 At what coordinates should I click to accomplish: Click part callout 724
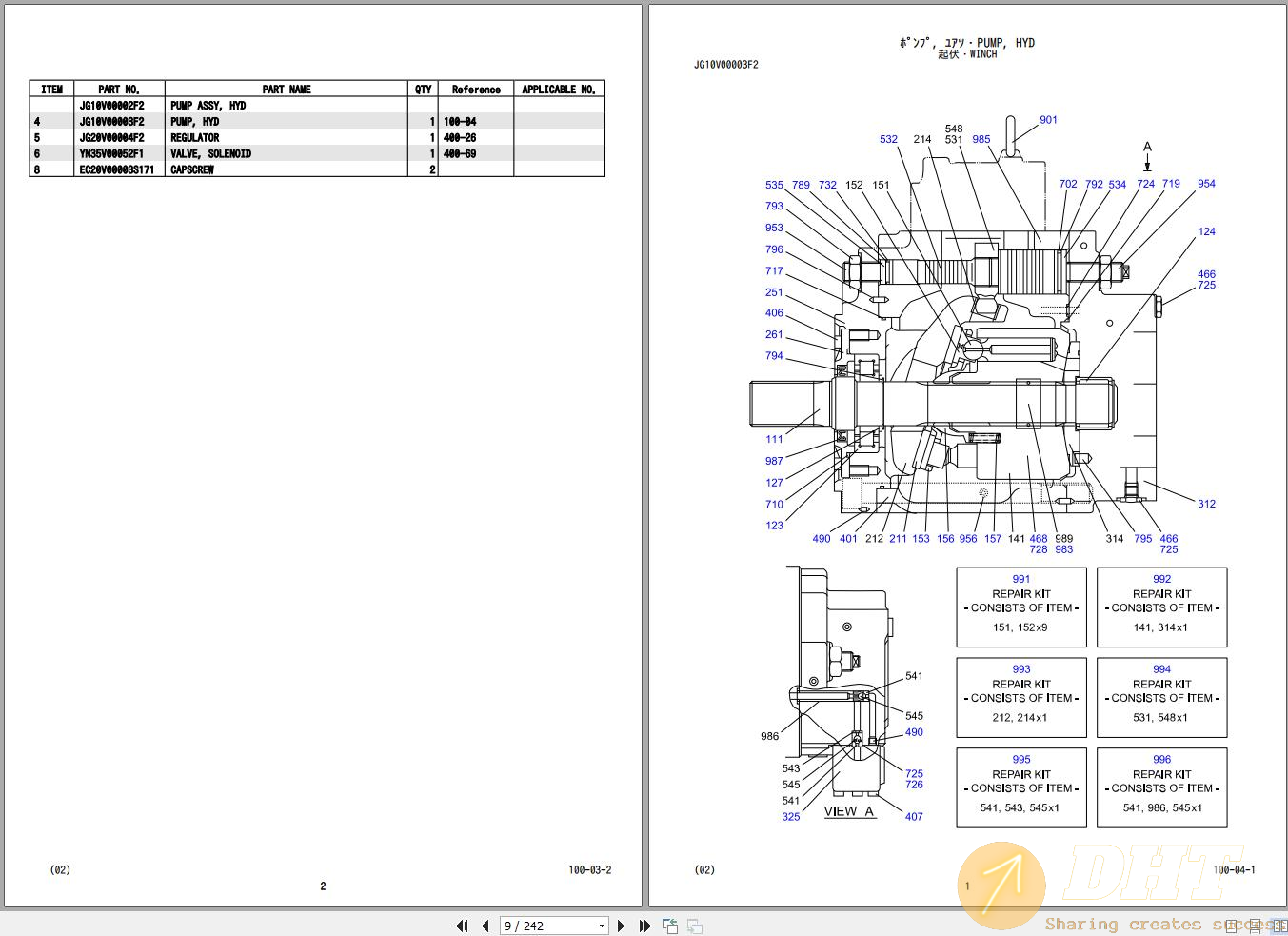click(1146, 184)
